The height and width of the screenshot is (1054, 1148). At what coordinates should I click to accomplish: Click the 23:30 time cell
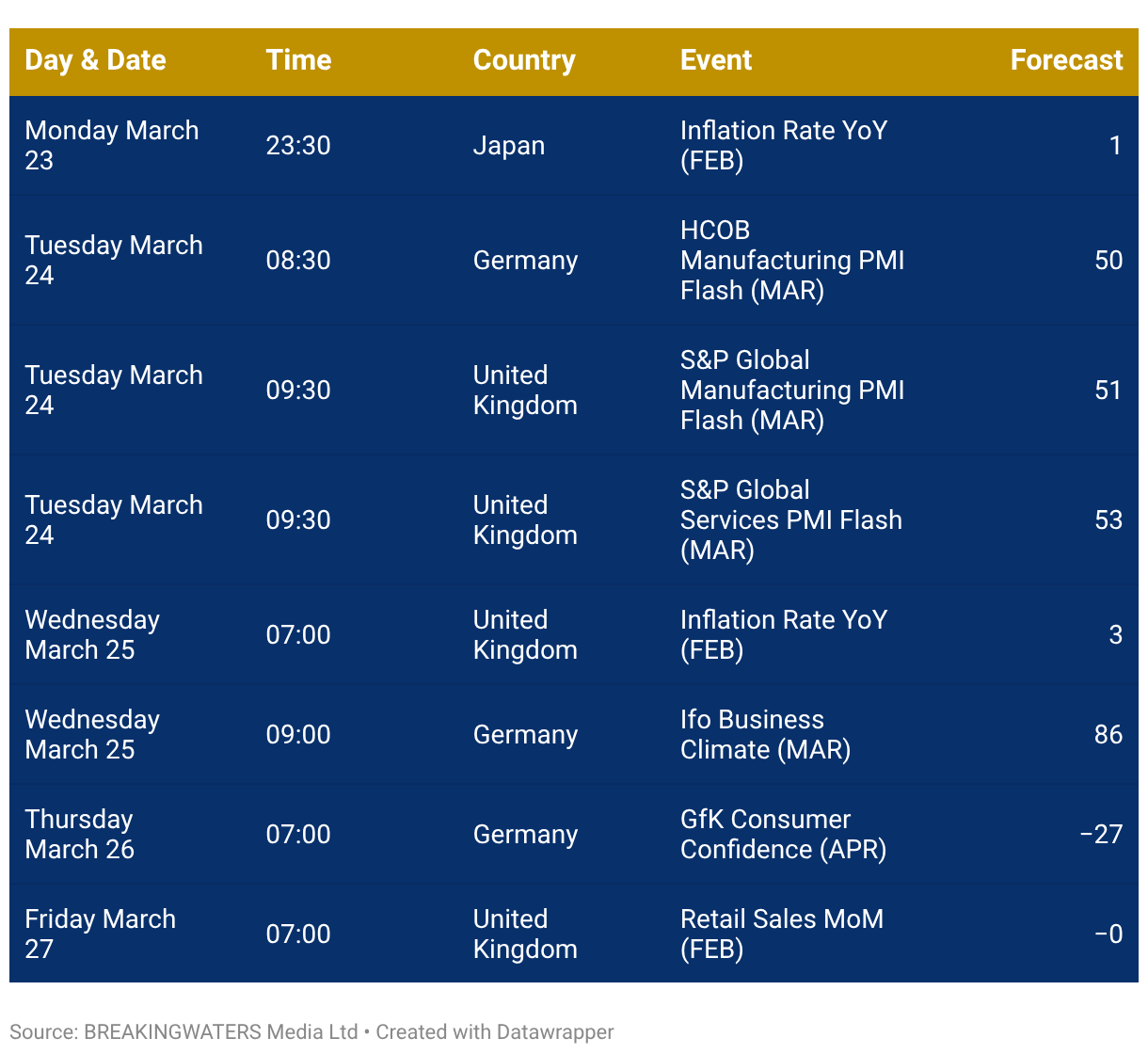pos(298,146)
